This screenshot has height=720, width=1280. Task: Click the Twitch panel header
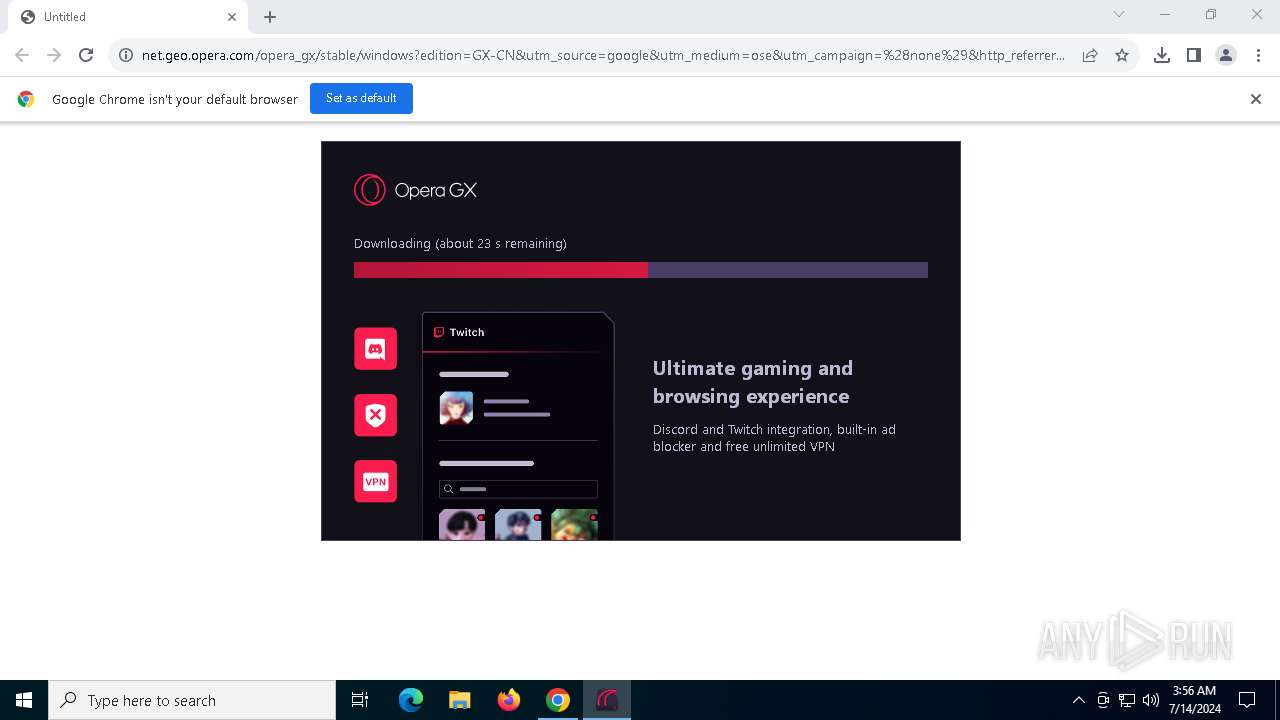518,332
